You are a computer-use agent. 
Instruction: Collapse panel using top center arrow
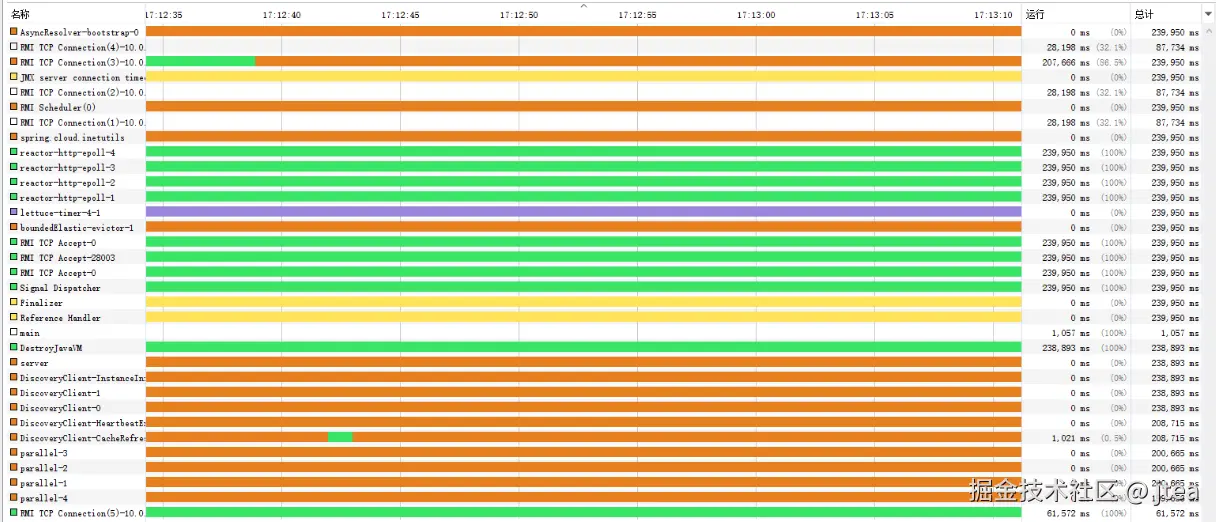(584, 5)
